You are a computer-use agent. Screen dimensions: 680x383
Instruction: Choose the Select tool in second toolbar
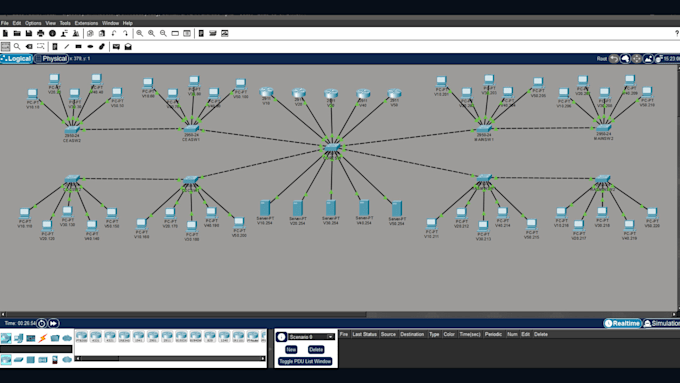(6, 46)
